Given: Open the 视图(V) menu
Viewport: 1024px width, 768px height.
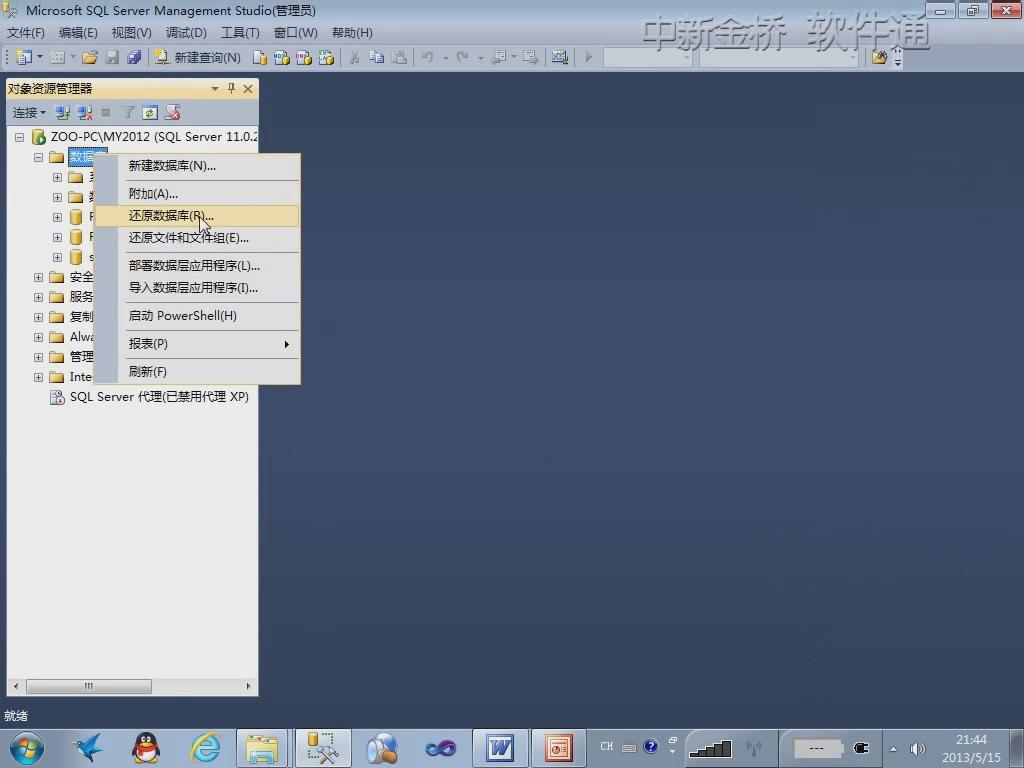Looking at the screenshot, I should (x=131, y=33).
